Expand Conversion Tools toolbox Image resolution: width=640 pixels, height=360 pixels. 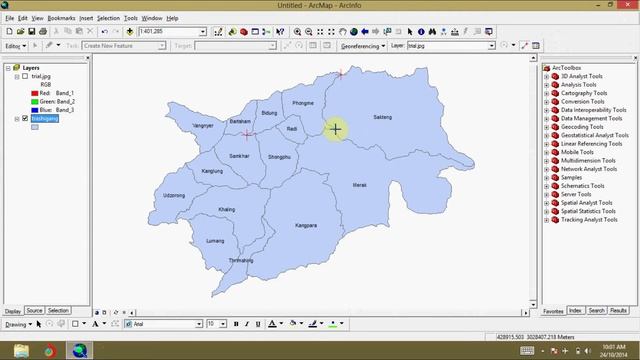point(547,102)
